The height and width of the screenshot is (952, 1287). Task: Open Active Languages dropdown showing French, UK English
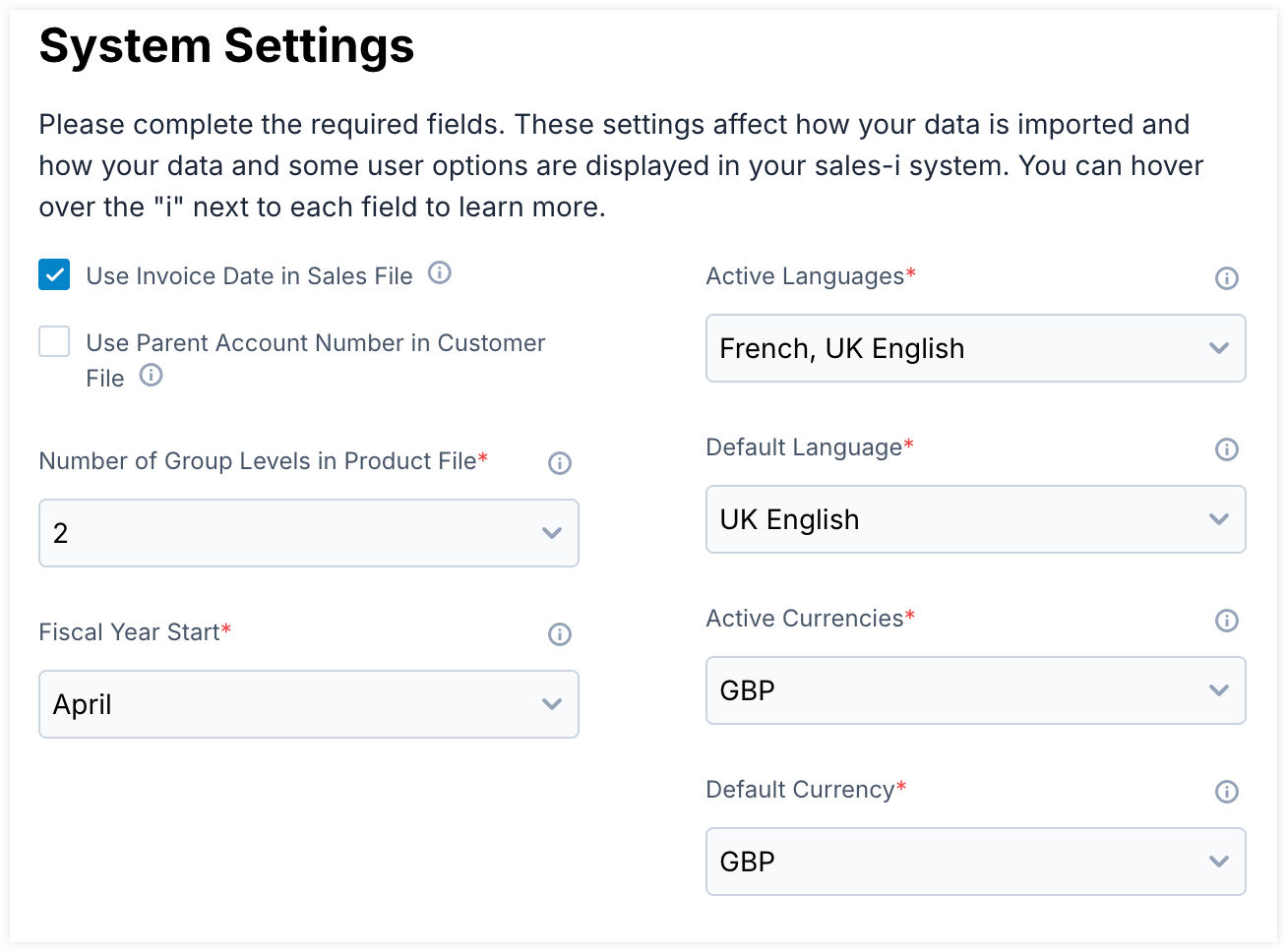point(975,348)
